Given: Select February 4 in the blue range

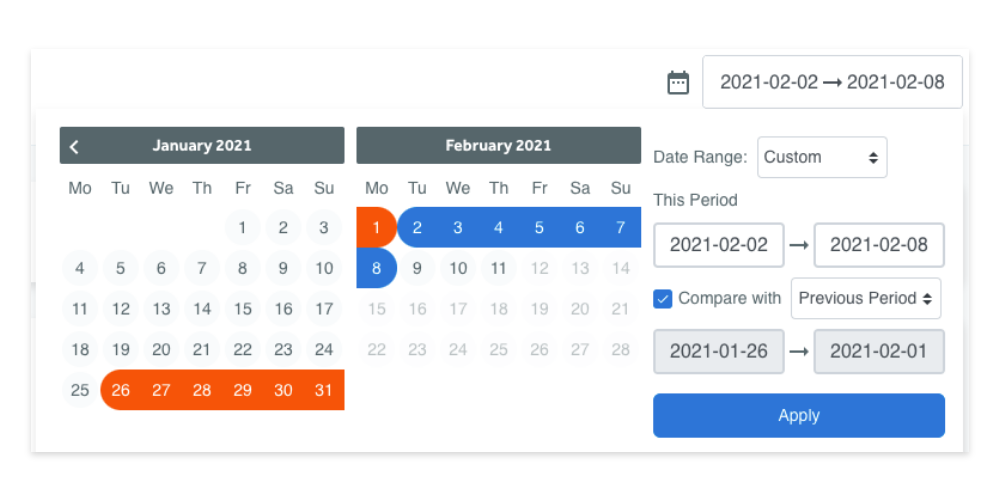Looking at the screenshot, I should pyautogui.click(x=498, y=228).
